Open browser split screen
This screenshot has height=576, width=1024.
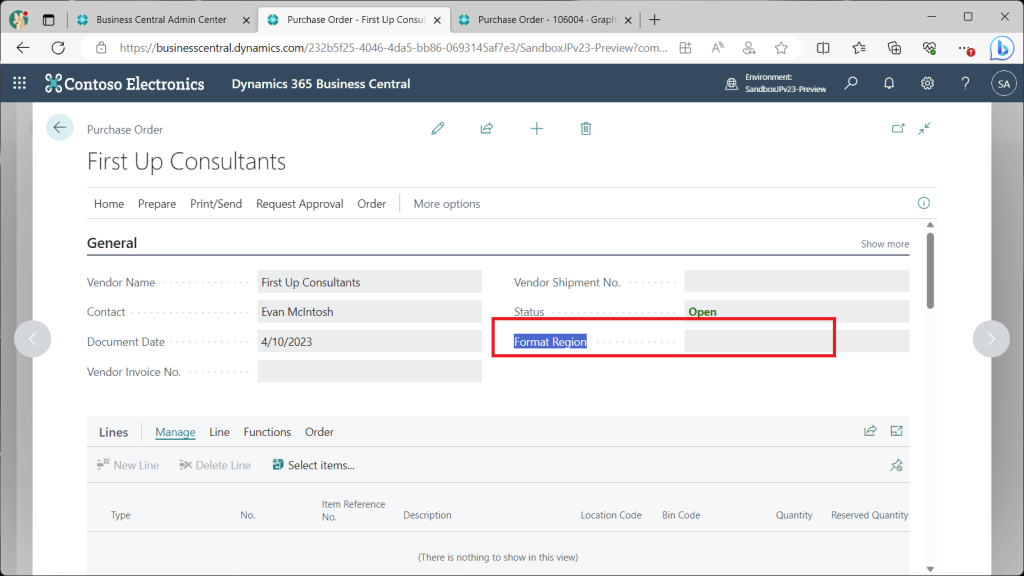[823, 48]
